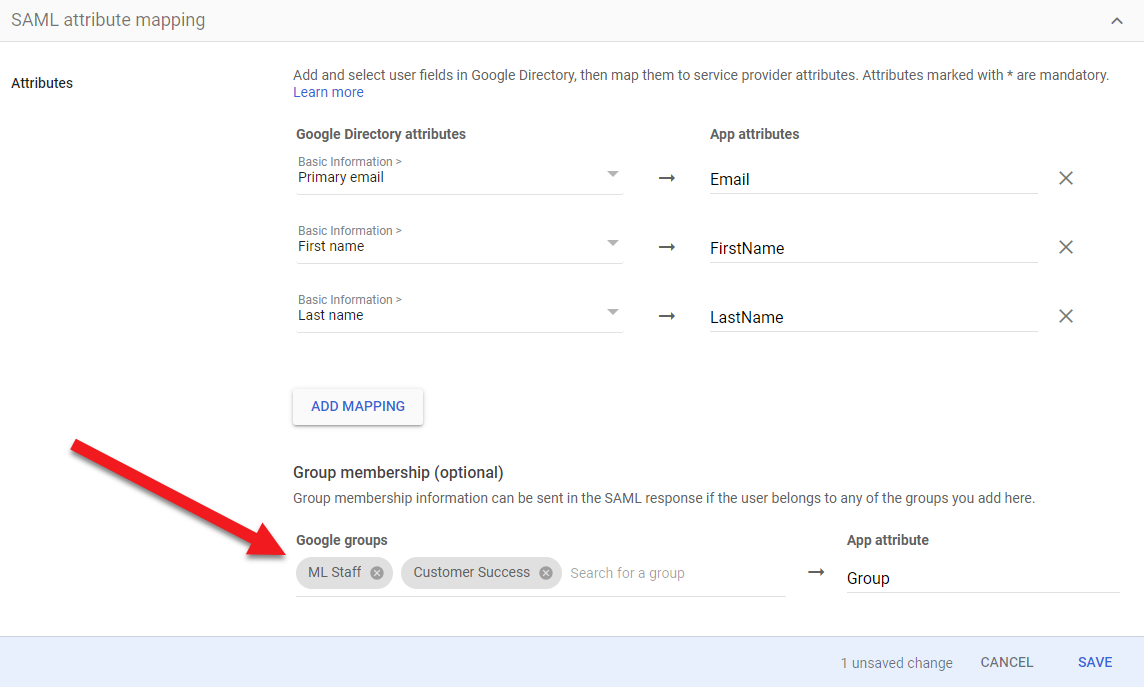Open the Learn more link
Screen dimensions: 1144x687
pos(328,92)
